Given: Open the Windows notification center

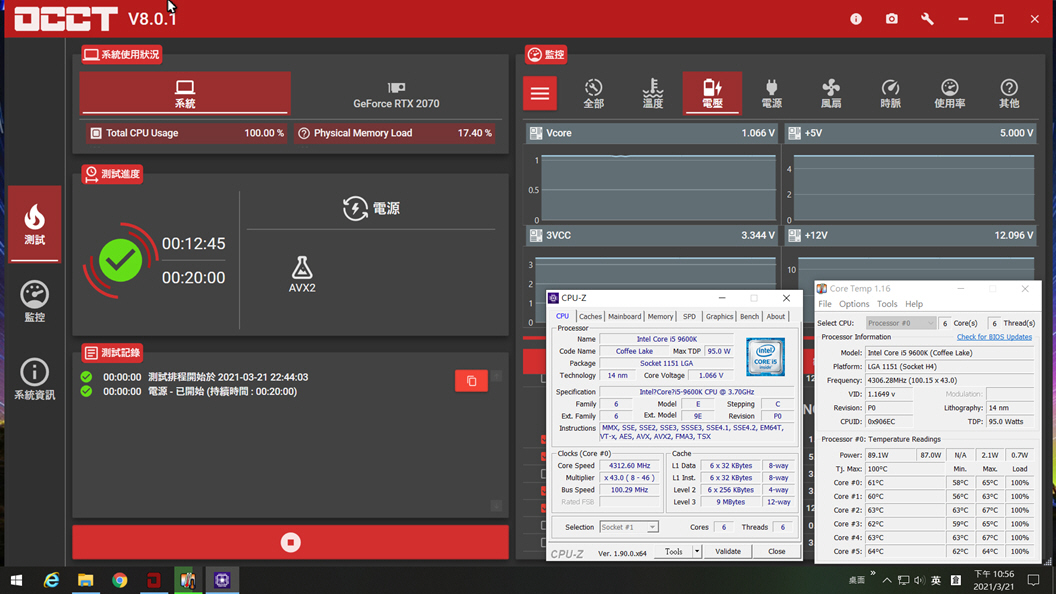Looking at the screenshot, I should [x=1033, y=580].
